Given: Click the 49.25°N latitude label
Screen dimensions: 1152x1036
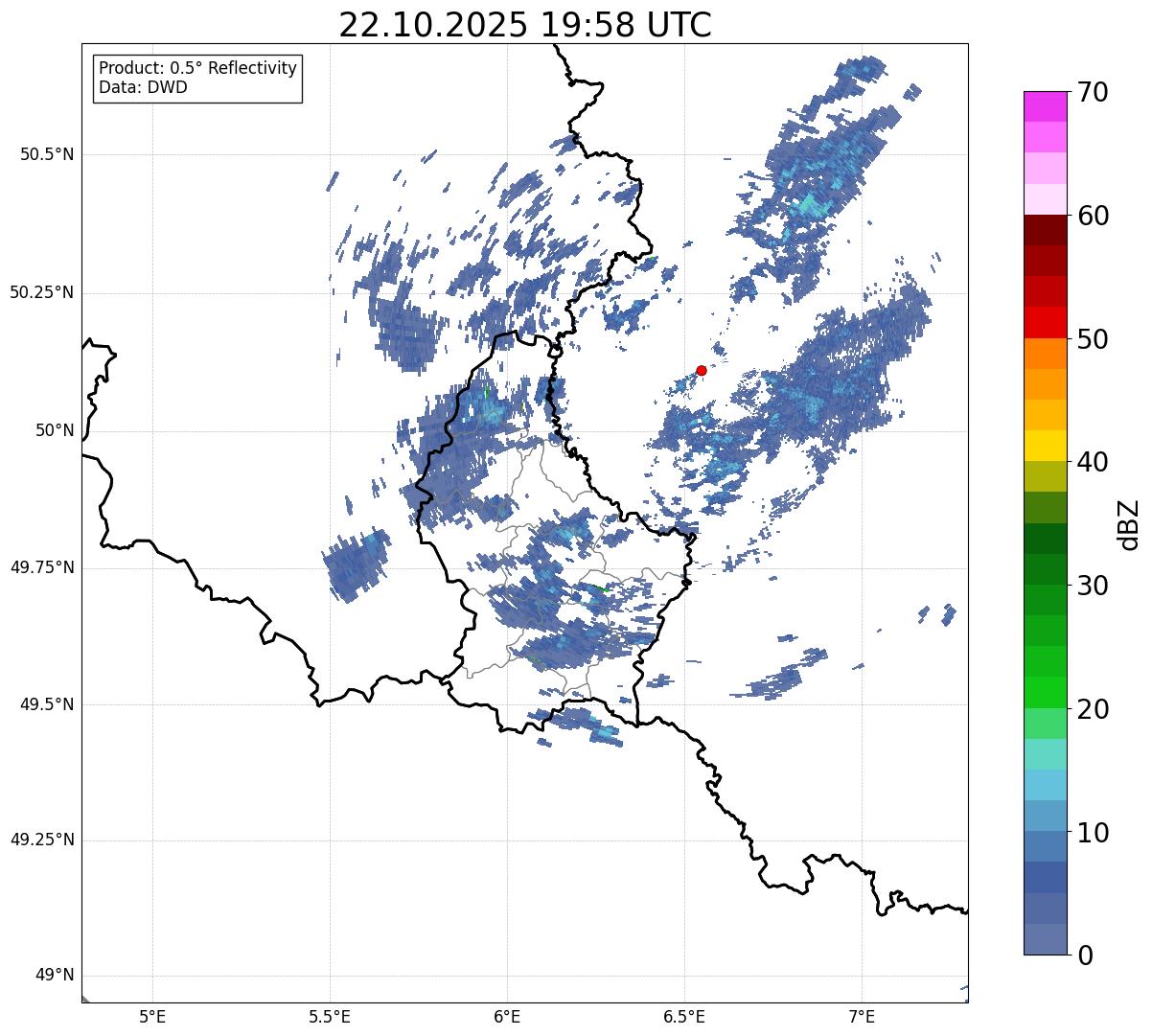Looking at the screenshot, I should [x=42, y=840].
